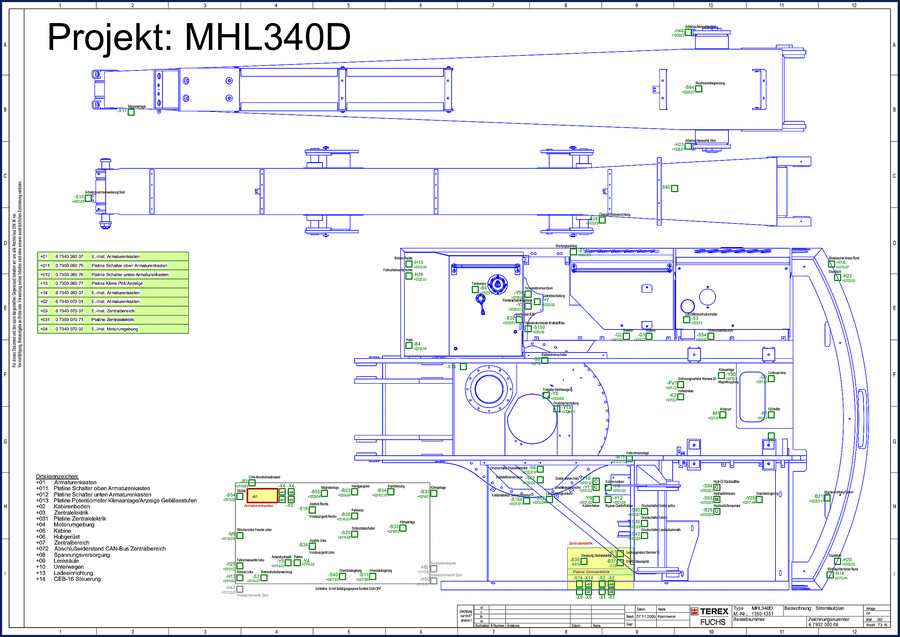This screenshot has height=637, width=900.
Task: Select list entry '+14 CEB-16 Steuerung'
Action: coord(68,578)
